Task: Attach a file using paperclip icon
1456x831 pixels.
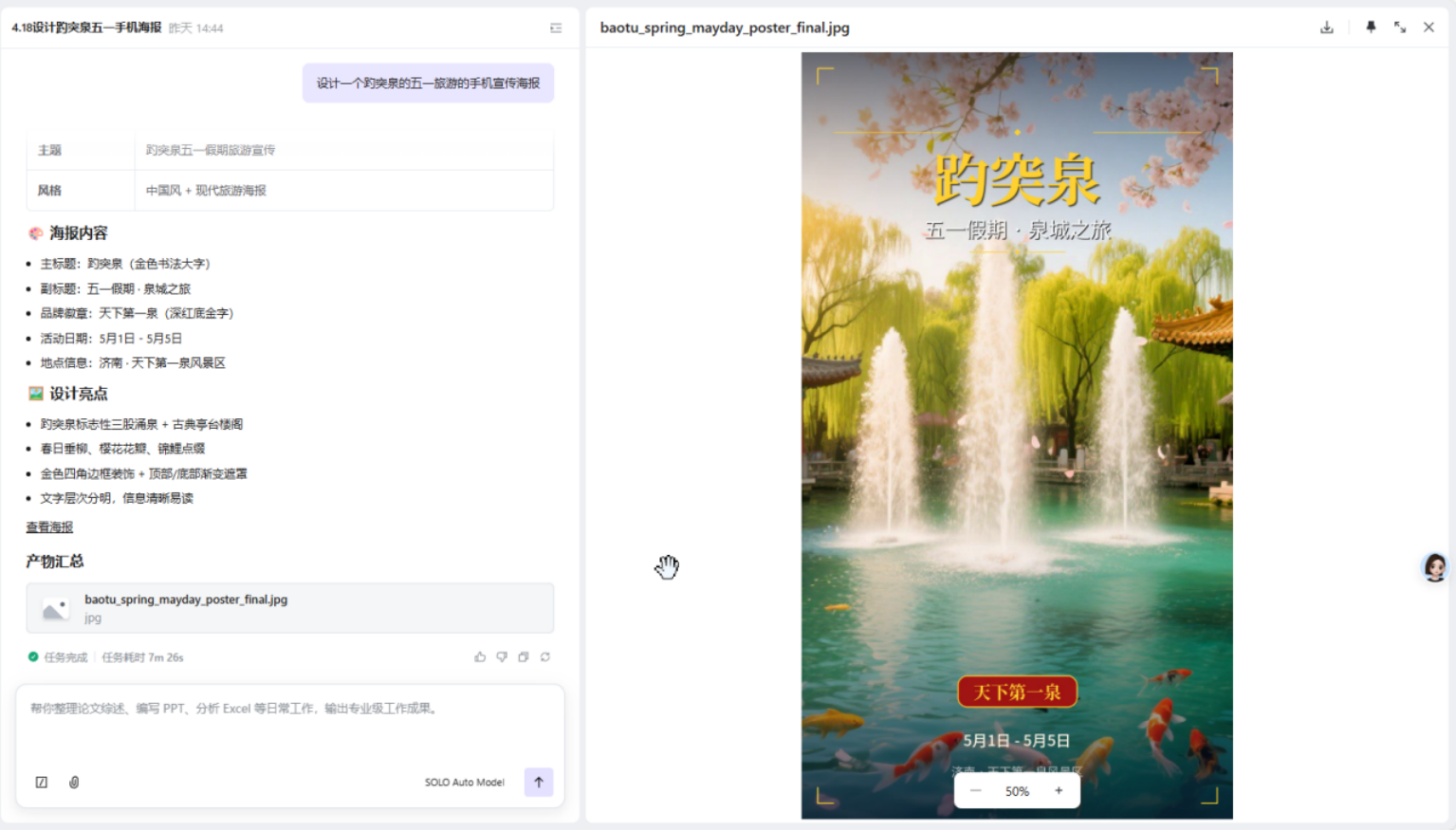Action: click(74, 782)
